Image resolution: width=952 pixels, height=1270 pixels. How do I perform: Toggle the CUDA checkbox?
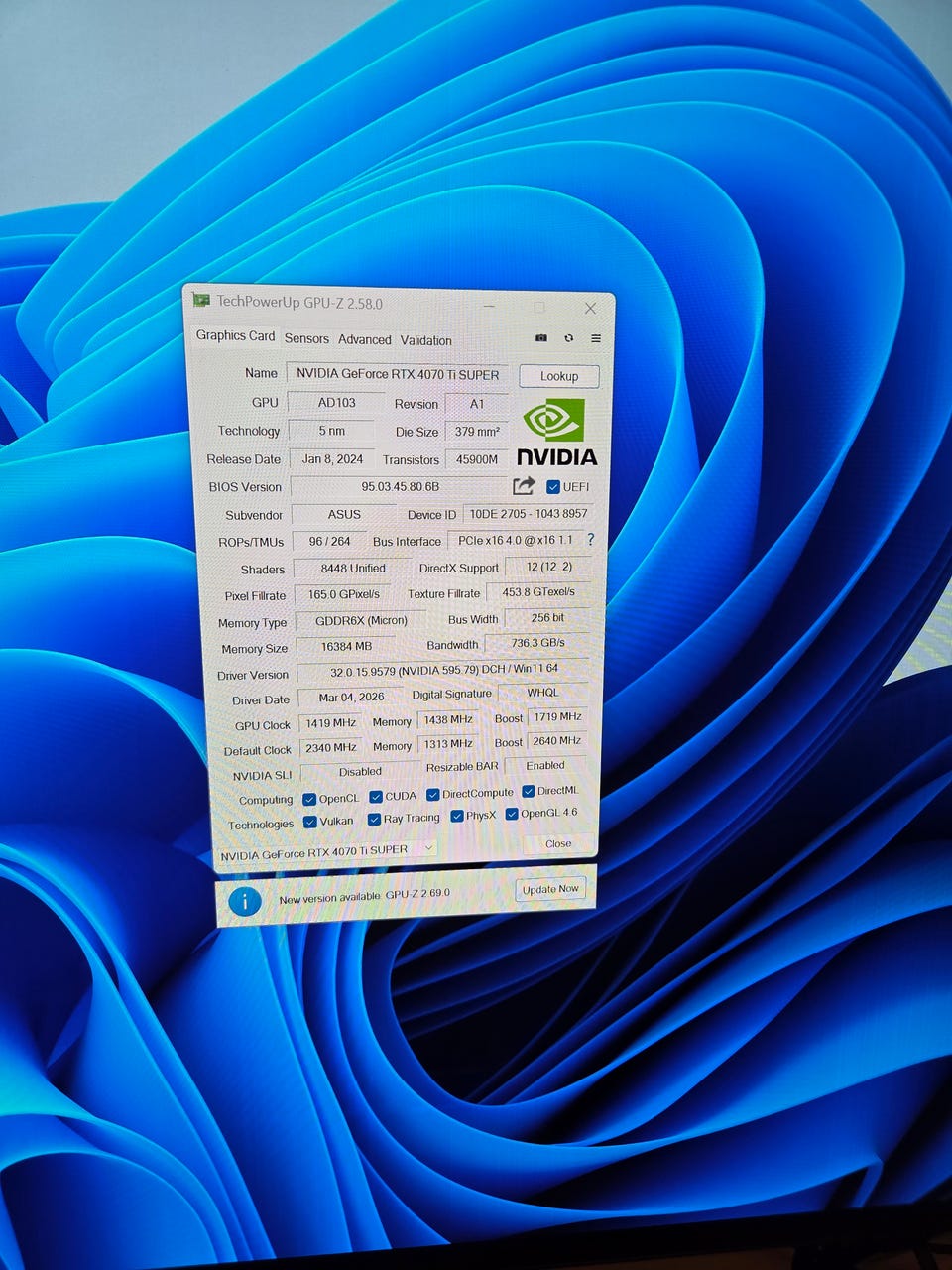coord(376,796)
